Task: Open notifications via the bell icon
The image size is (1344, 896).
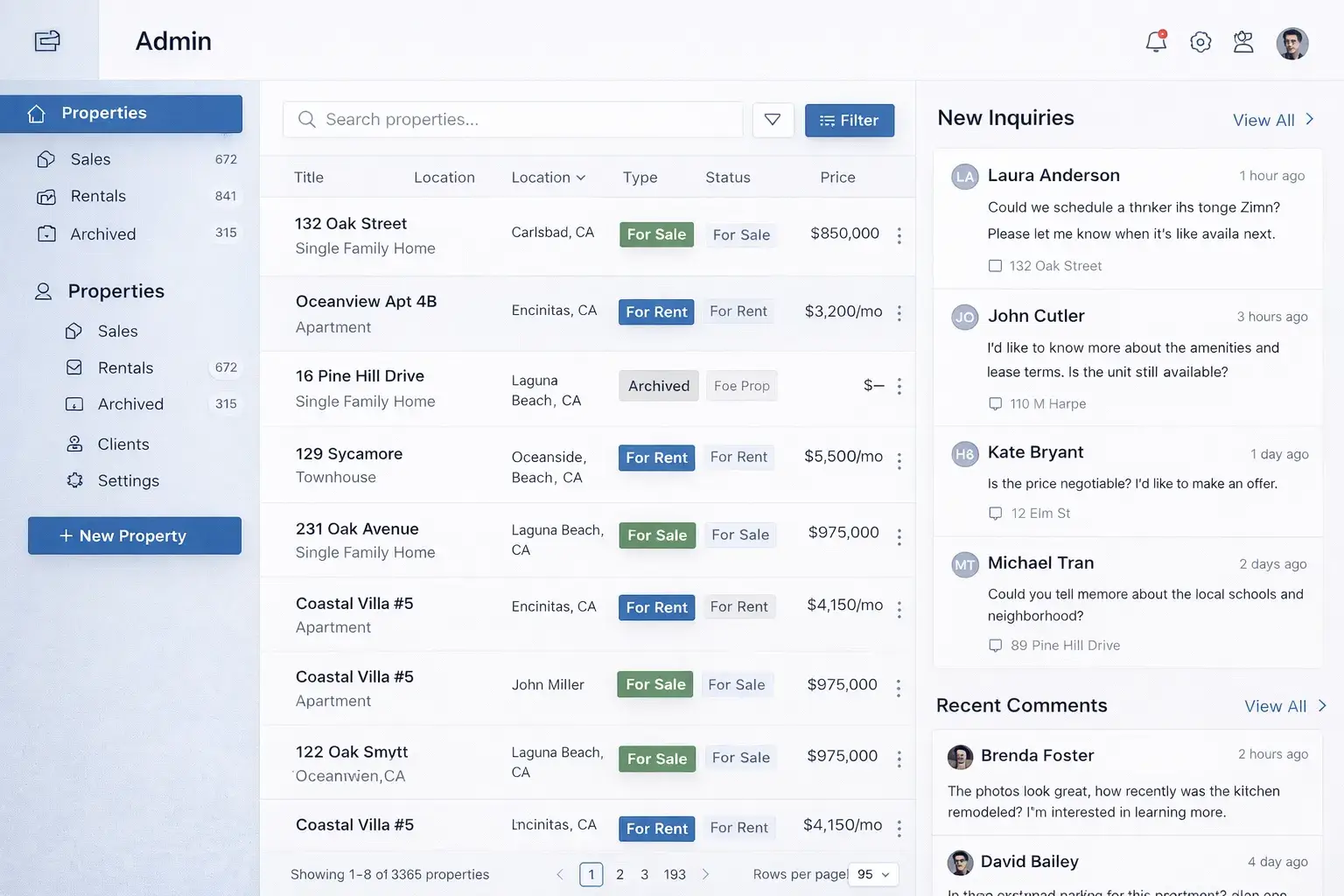Action: (1155, 41)
